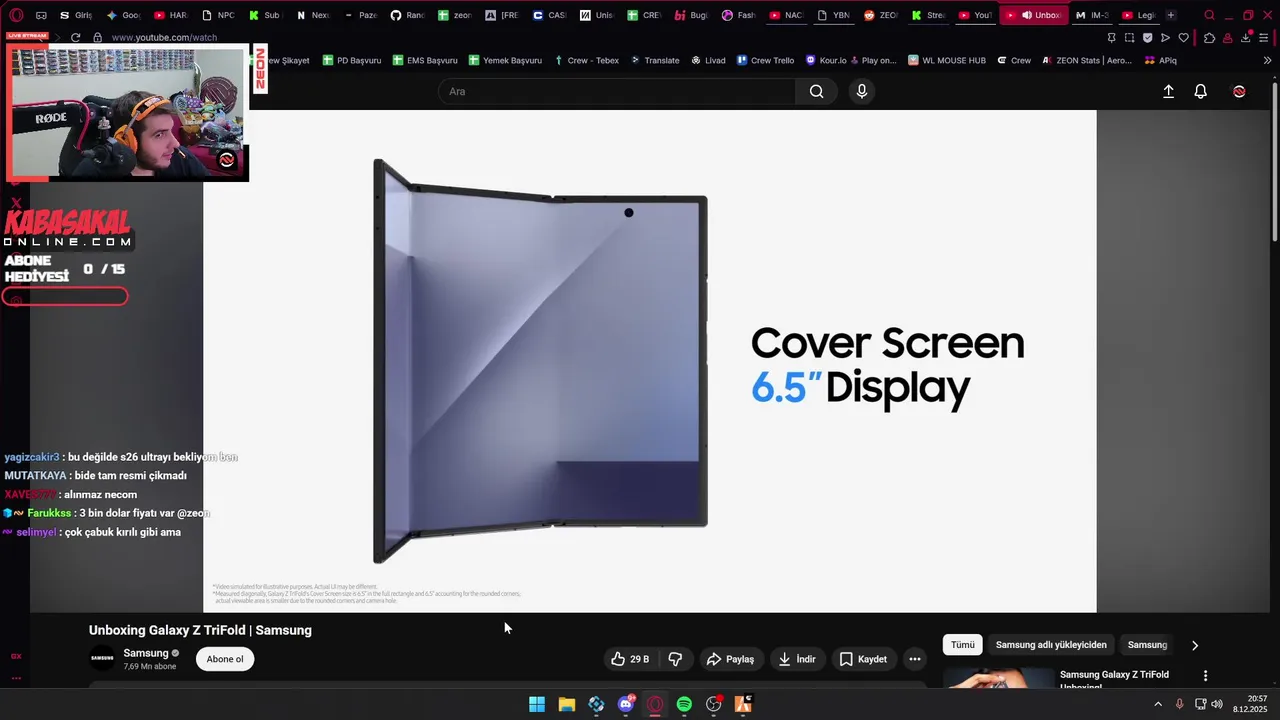The height and width of the screenshot is (720, 1280).
Task: Open the YouTube account avatar menu
Action: tap(1239, 91)
